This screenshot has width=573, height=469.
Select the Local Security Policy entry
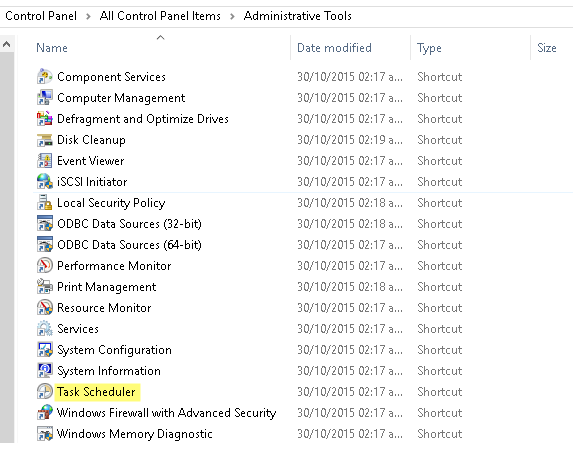[x=111, y=203]
